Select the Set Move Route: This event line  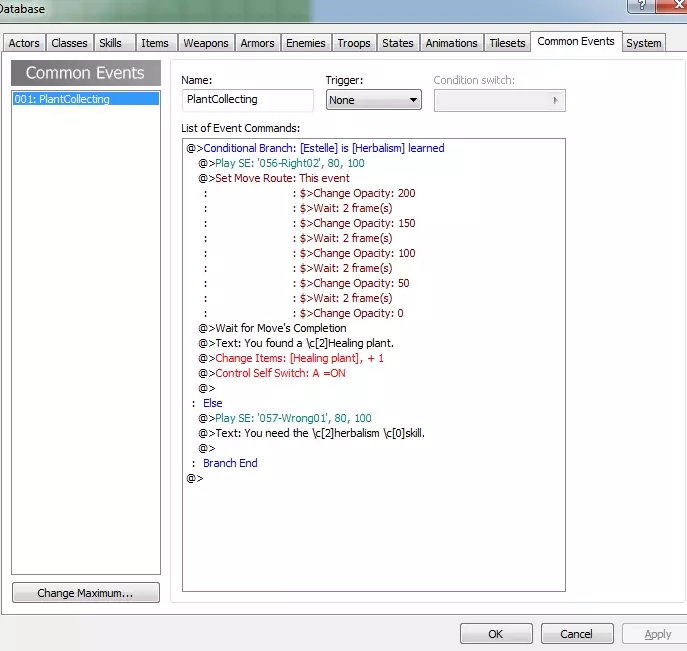(x=274, y=178)
